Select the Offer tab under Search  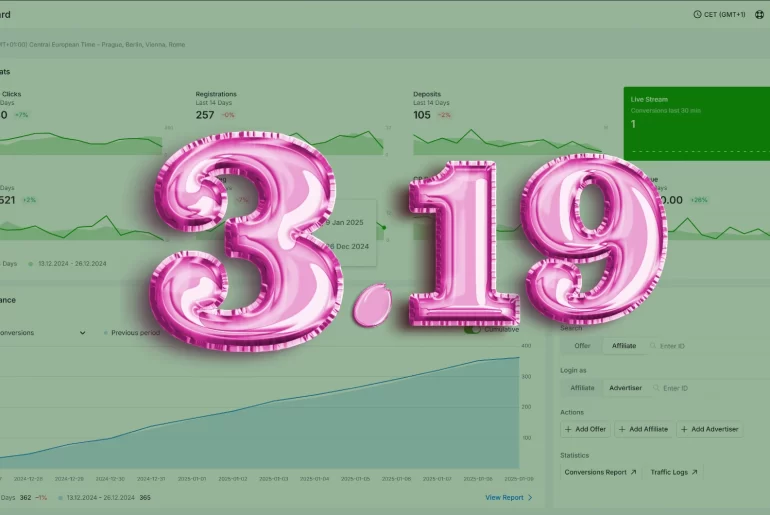tap(582, 346)
